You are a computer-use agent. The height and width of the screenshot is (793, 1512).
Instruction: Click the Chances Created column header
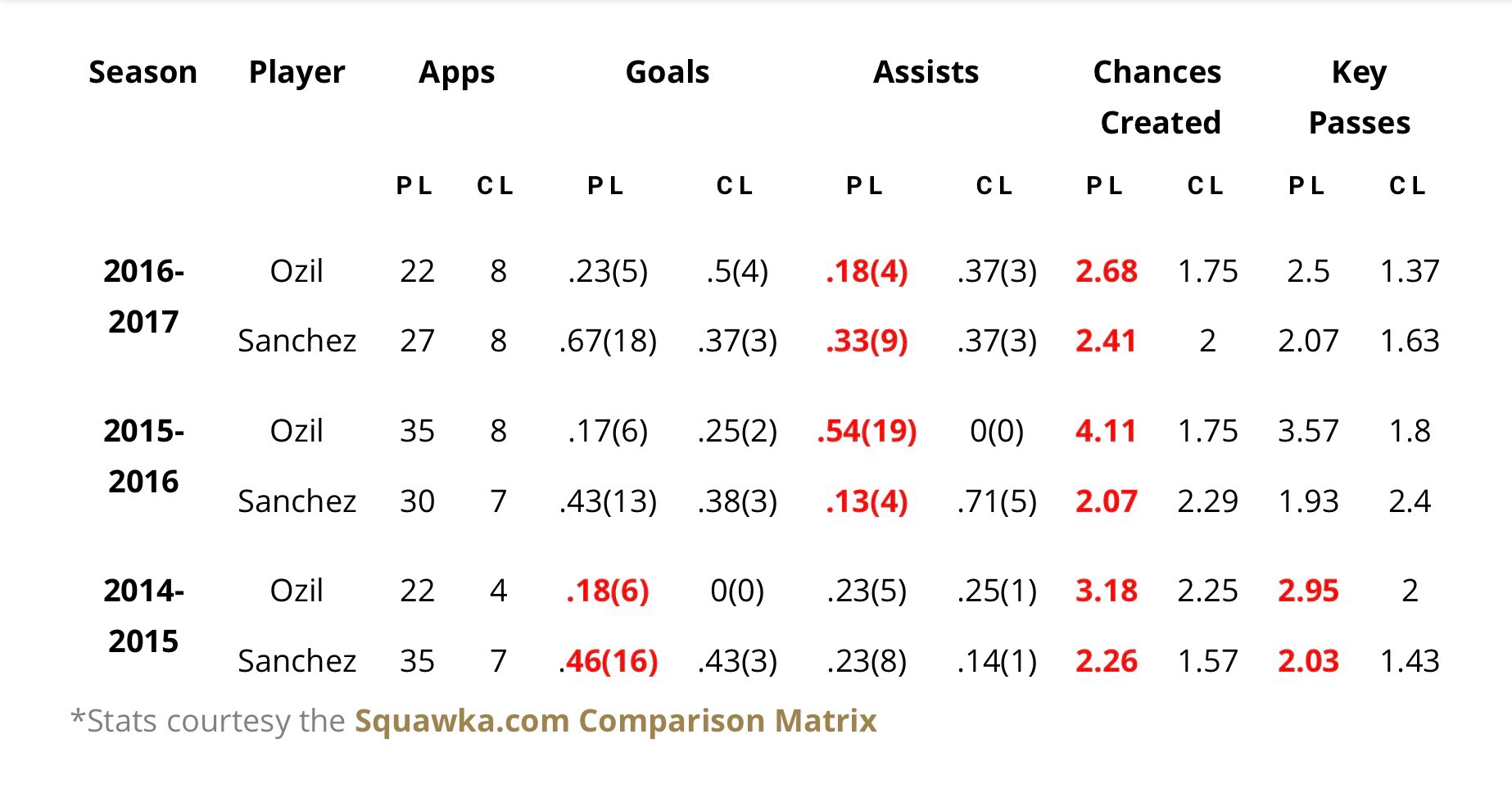(1157, 97)
